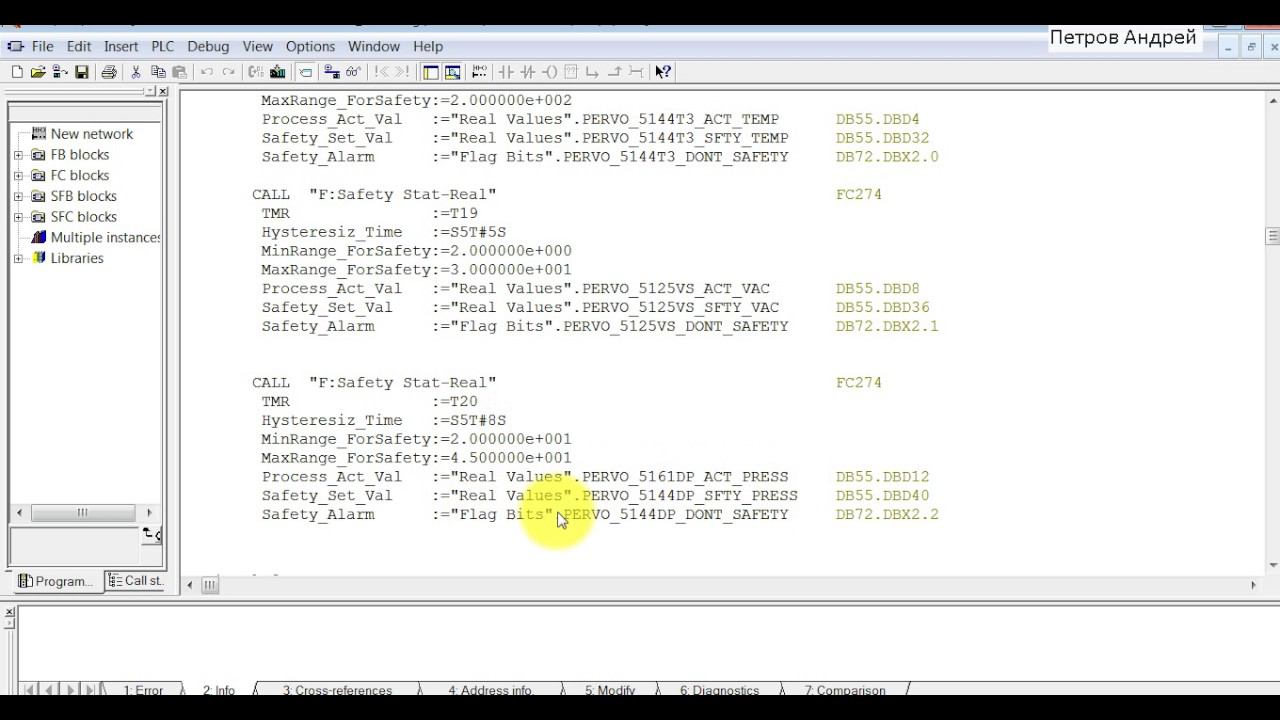Expand the SFB blocks tree node
Viewport: 1280px width, 720px height.
[18, 196]
